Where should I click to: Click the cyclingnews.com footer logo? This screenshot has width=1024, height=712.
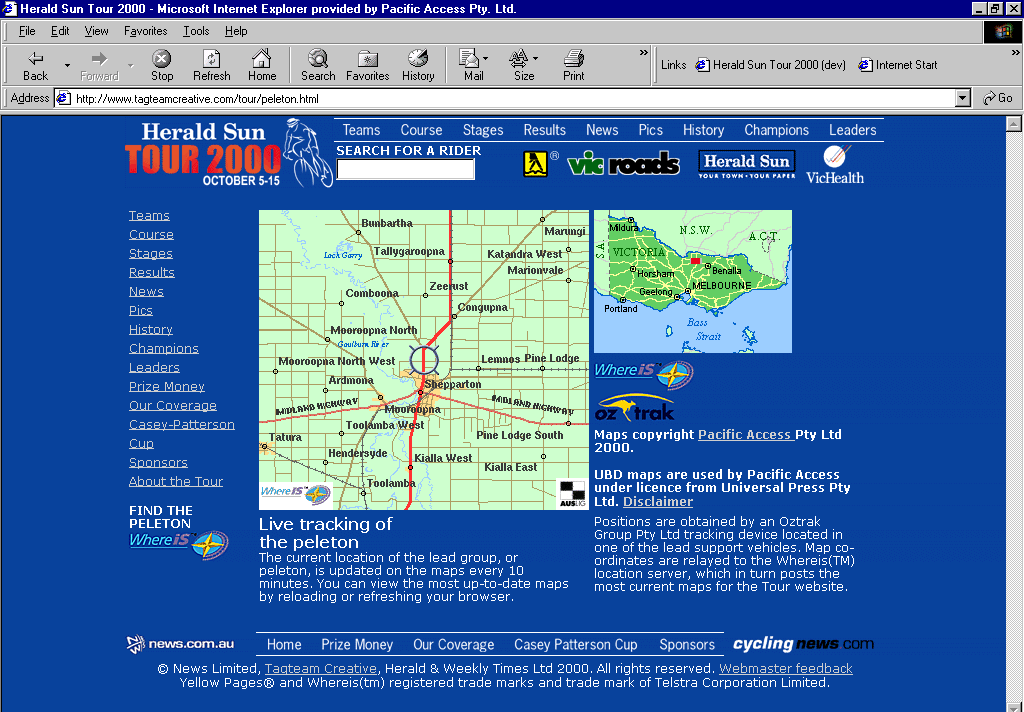pyautogui.click(x=803, y=644)
